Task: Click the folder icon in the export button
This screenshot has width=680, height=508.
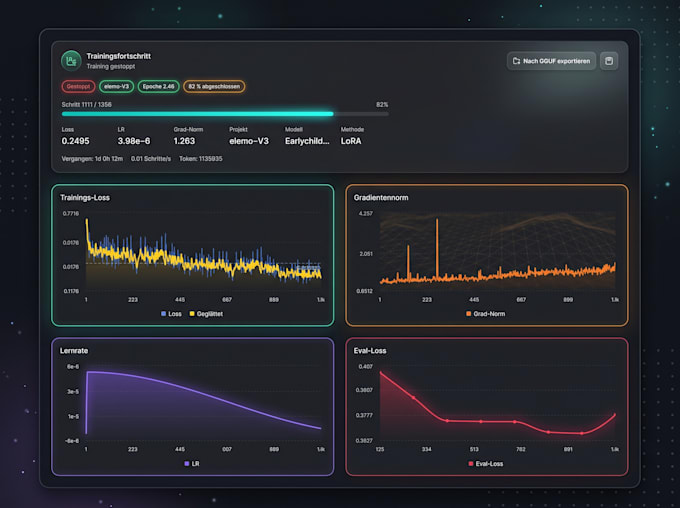Action: (x=516, y=61)
